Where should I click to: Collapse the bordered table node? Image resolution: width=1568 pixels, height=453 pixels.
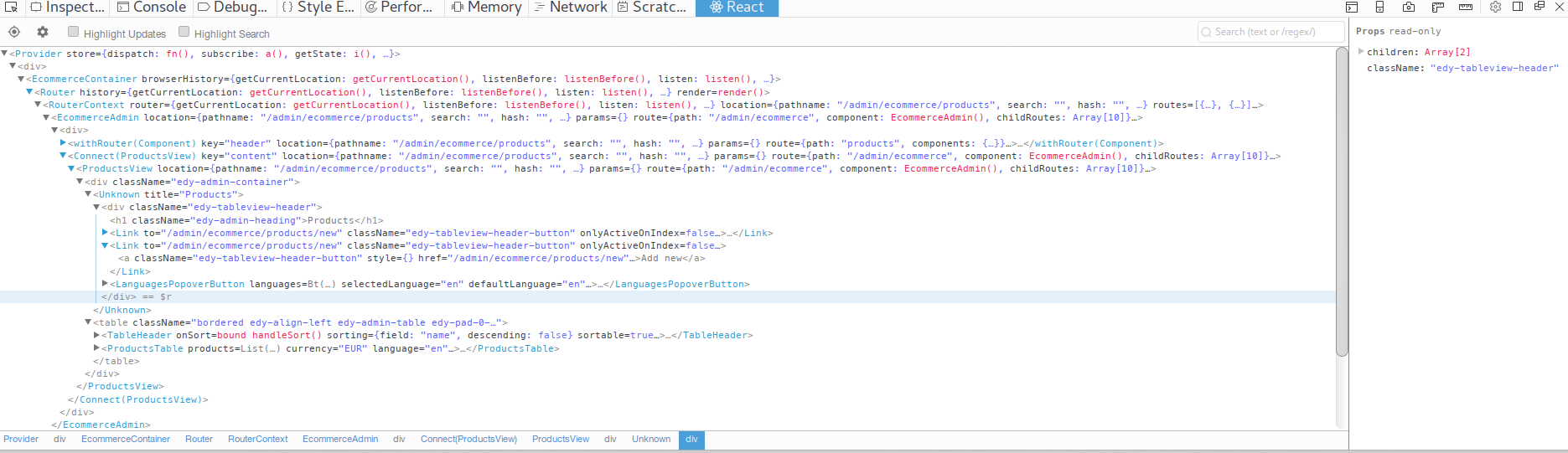(88, 322)
